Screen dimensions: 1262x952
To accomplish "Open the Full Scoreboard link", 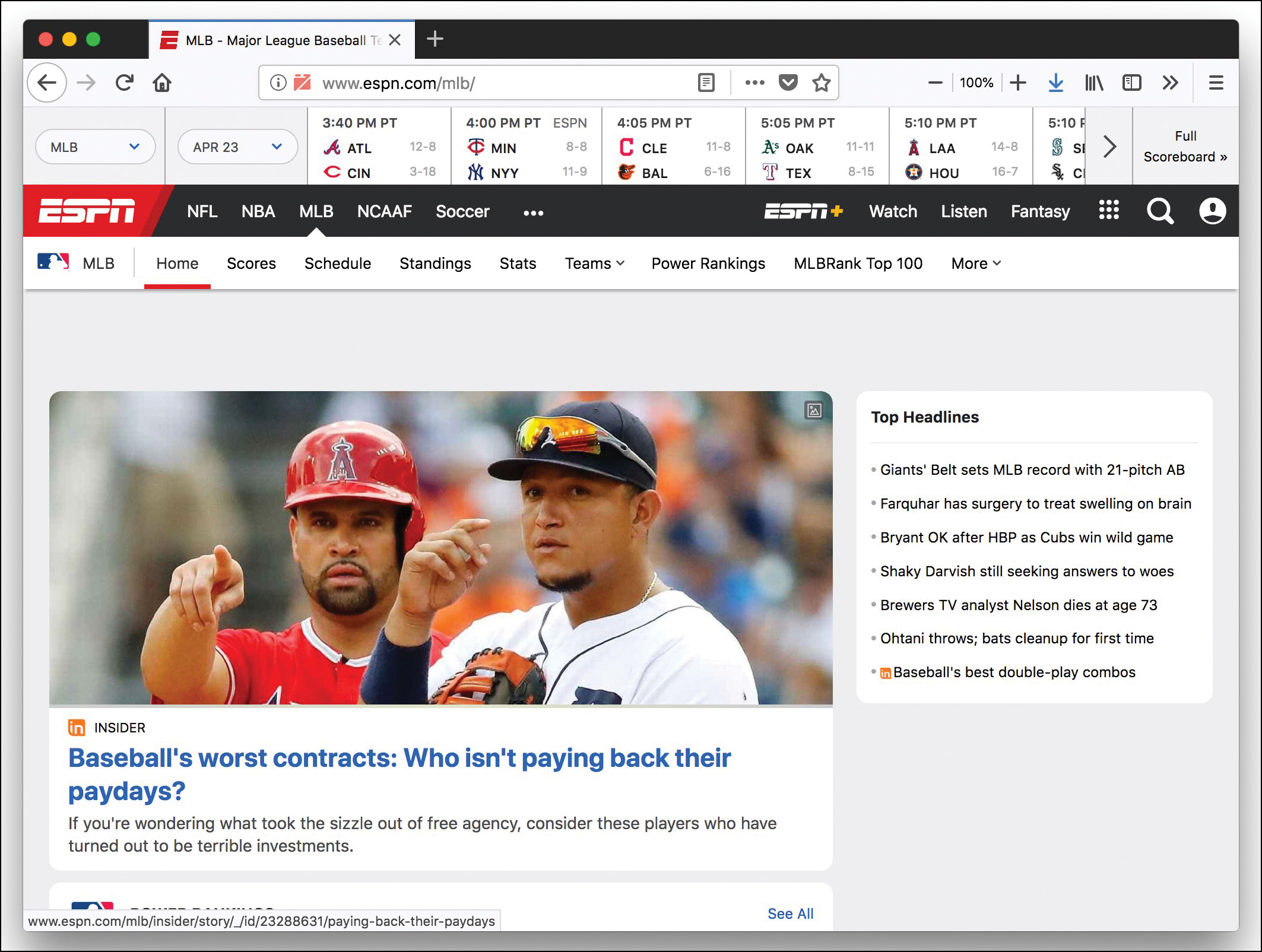I will [x=1185, y=147].
